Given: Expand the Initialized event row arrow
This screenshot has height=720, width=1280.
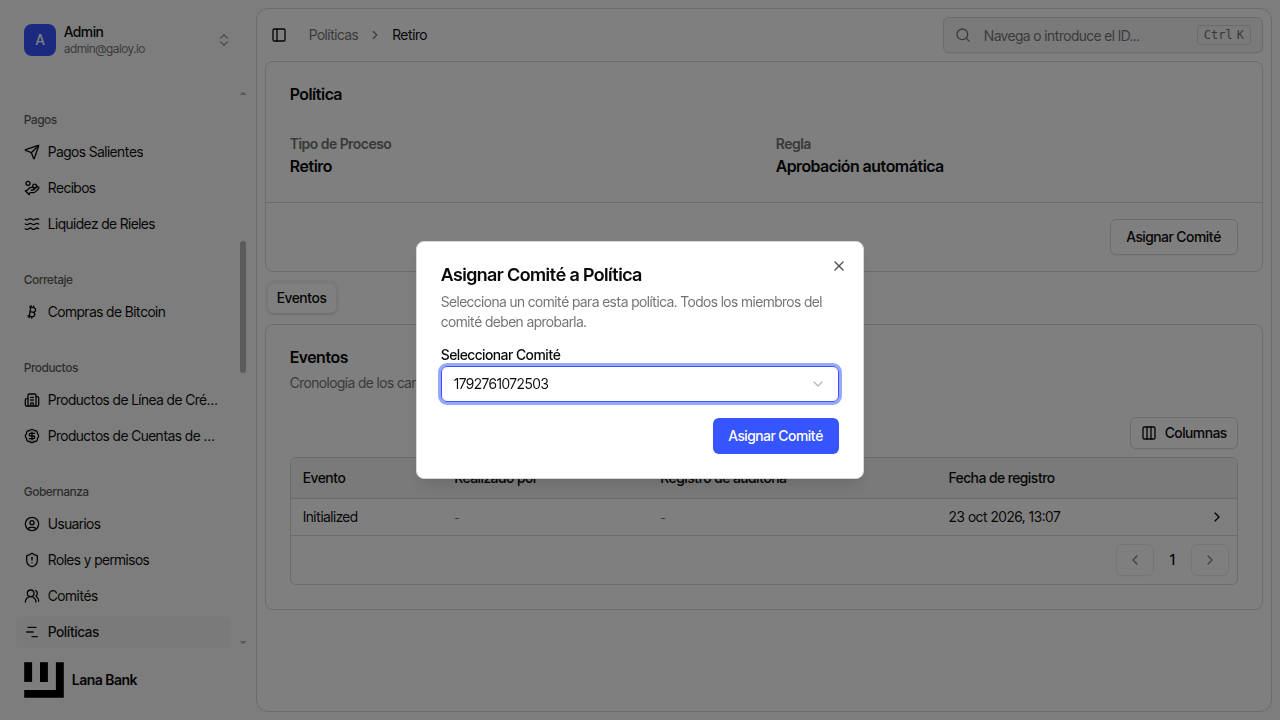Looking at the screenshot, I should point(1217,517).
